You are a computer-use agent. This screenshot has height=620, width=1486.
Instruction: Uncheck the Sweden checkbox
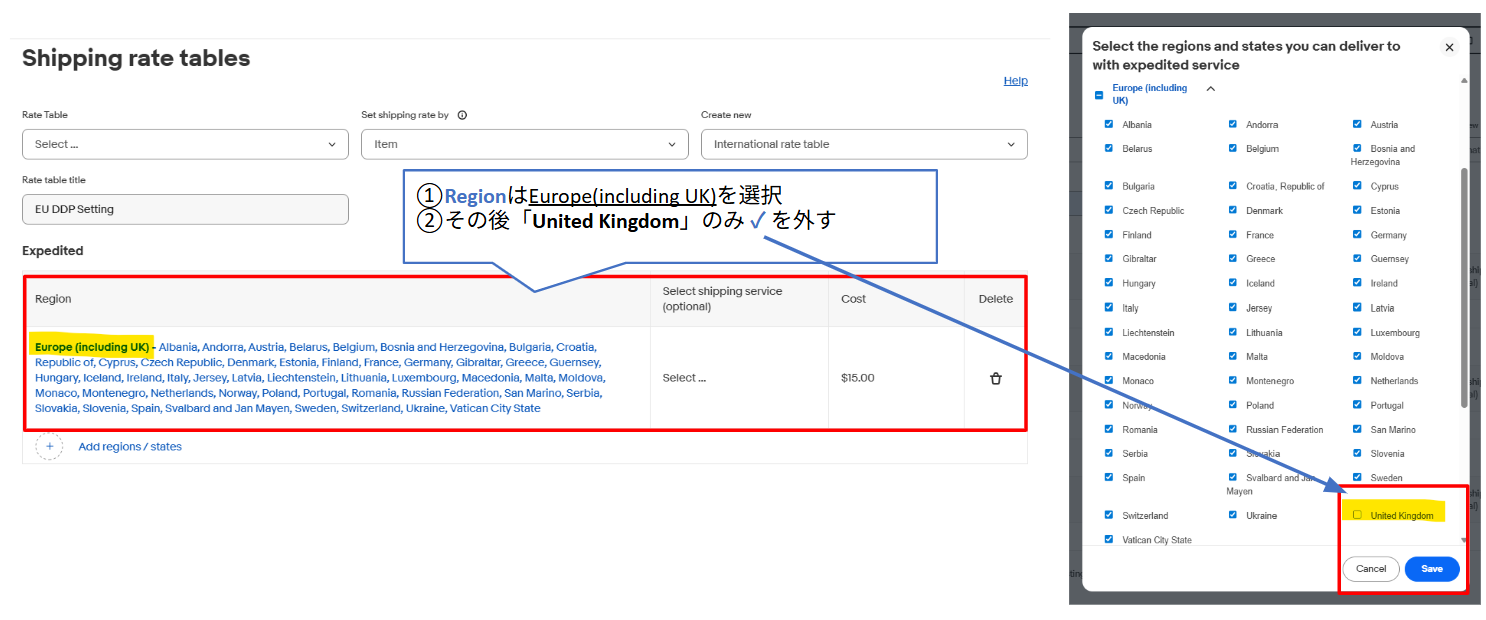tap(1357, 477)
